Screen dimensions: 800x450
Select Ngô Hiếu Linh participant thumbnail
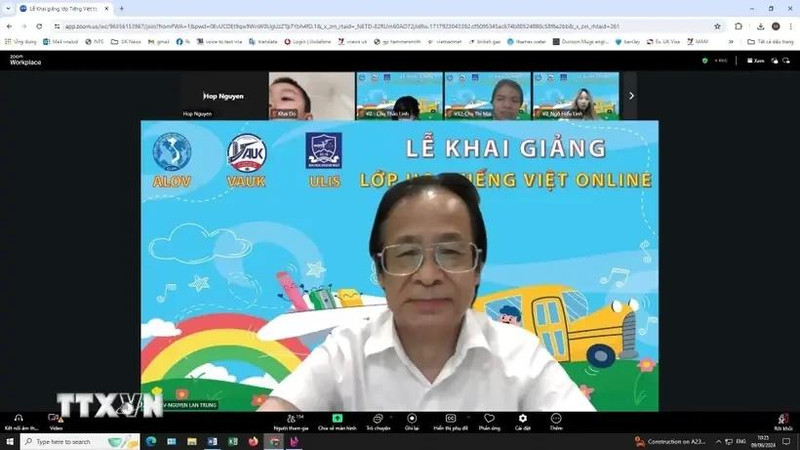tap(576, 96)
